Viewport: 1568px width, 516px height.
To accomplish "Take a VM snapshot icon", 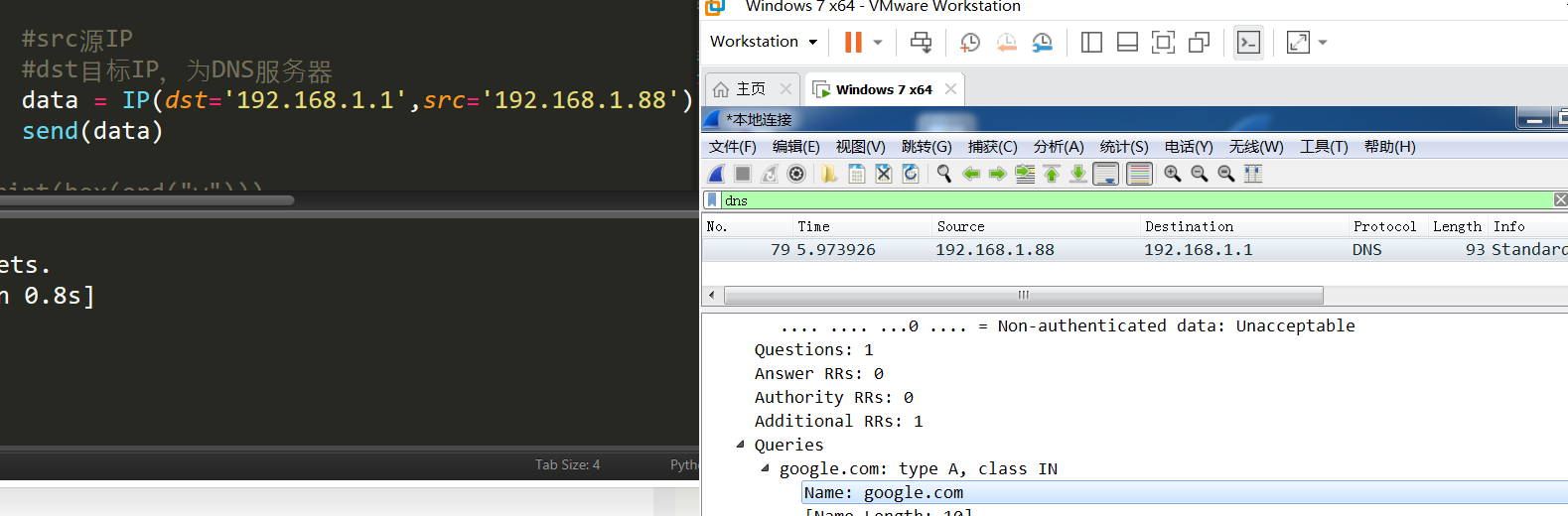I will (970, 42).
